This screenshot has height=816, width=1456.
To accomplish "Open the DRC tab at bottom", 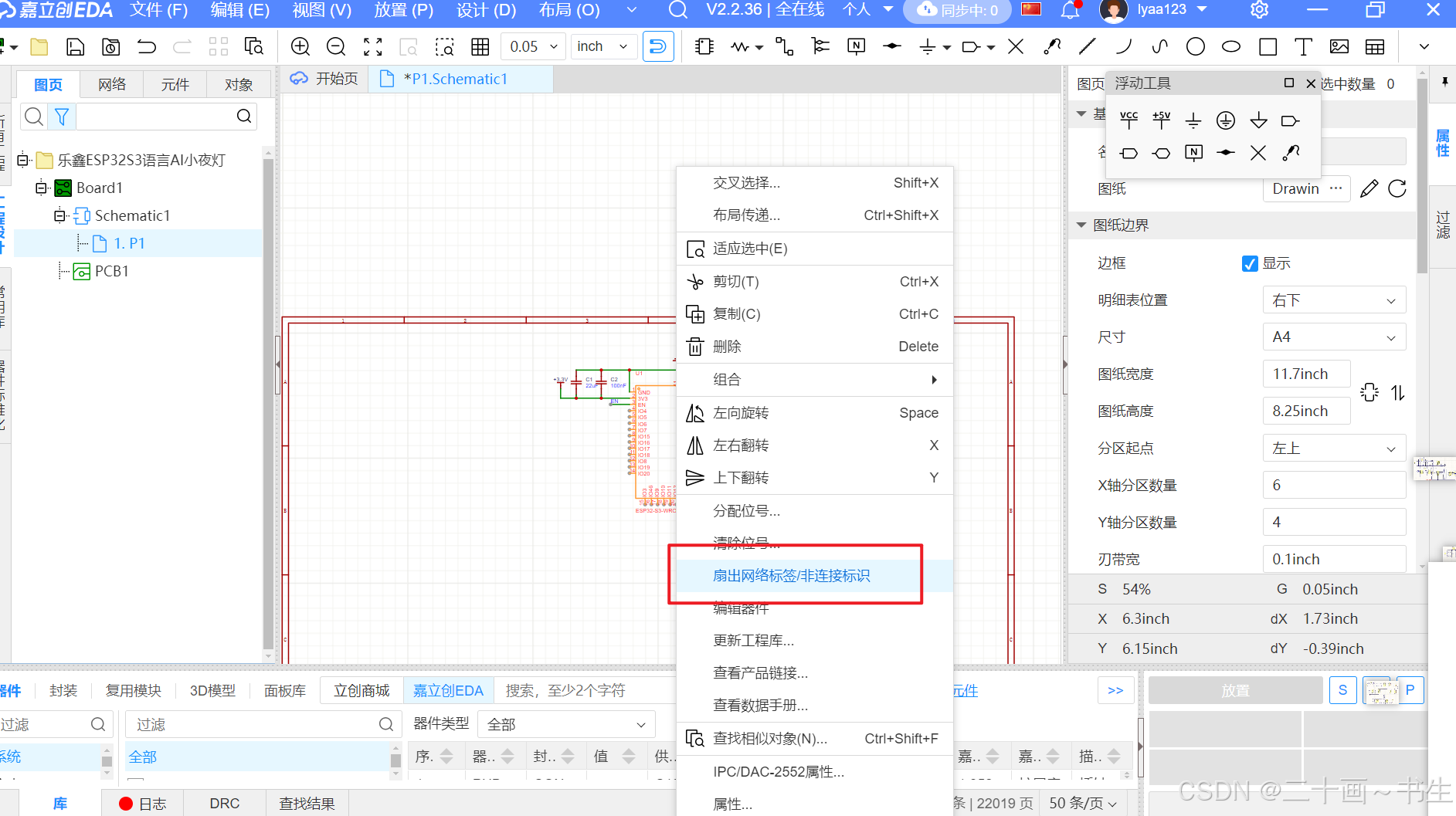I will 225,804.
